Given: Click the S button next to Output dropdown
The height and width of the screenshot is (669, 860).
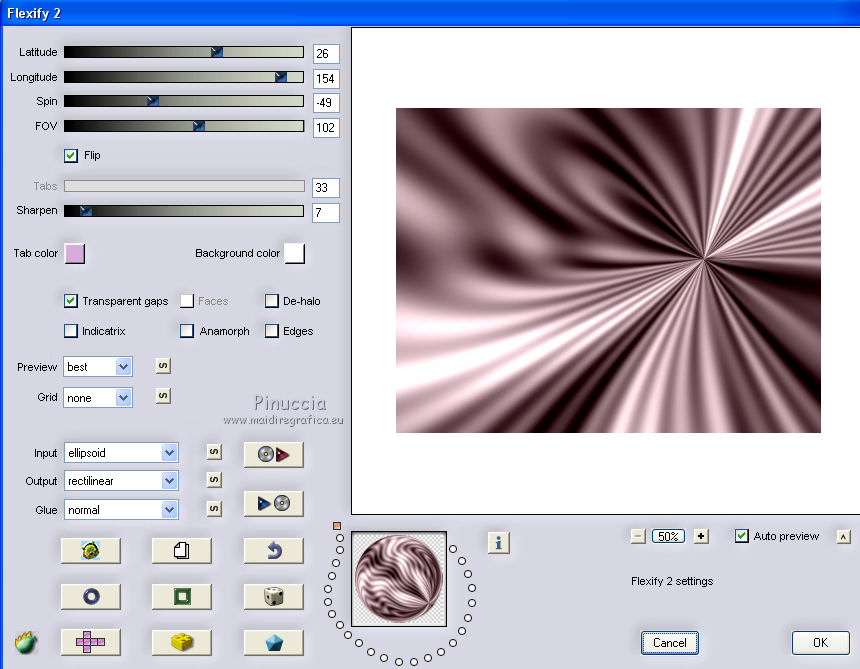Looking at the screenshot, I should [x=214, y=480].
